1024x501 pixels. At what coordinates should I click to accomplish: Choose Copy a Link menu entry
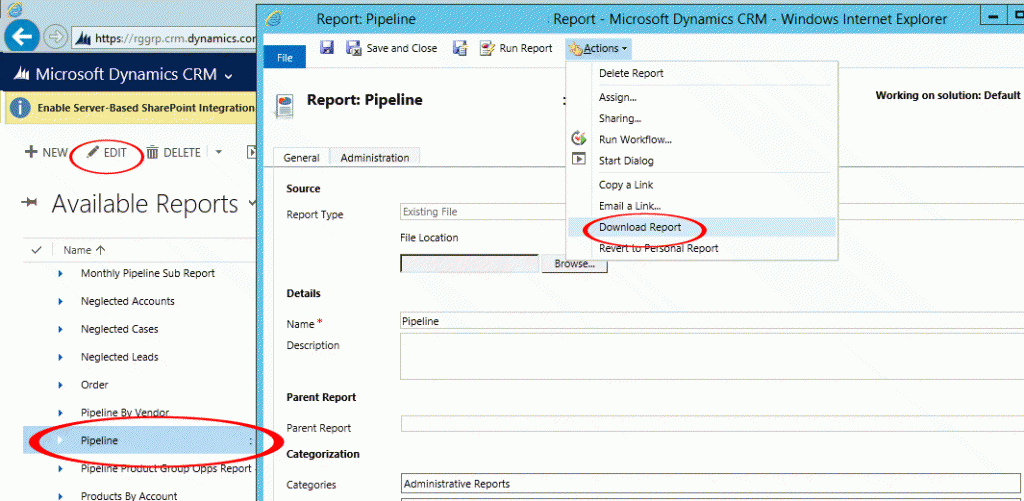[626, 185]
